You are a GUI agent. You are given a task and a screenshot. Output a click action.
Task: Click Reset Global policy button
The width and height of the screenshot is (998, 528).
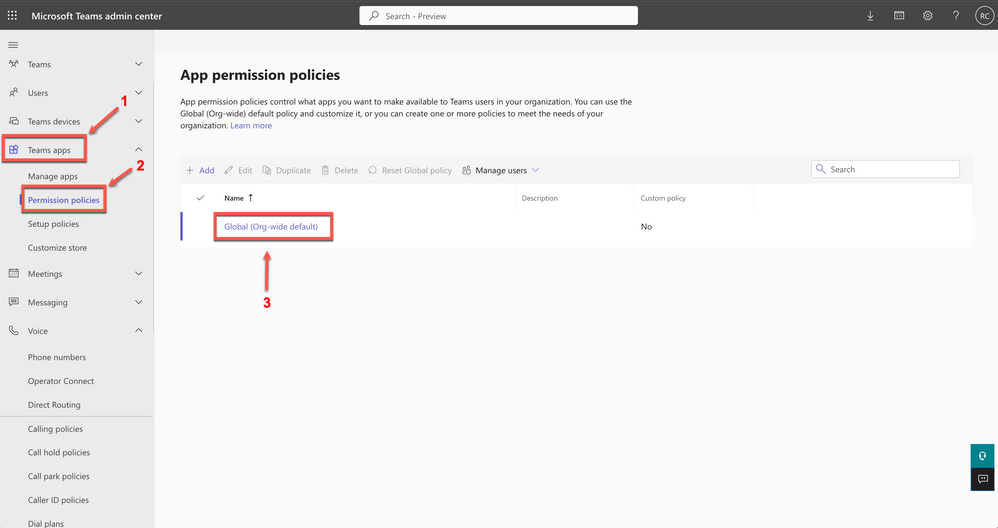[410, 170]
